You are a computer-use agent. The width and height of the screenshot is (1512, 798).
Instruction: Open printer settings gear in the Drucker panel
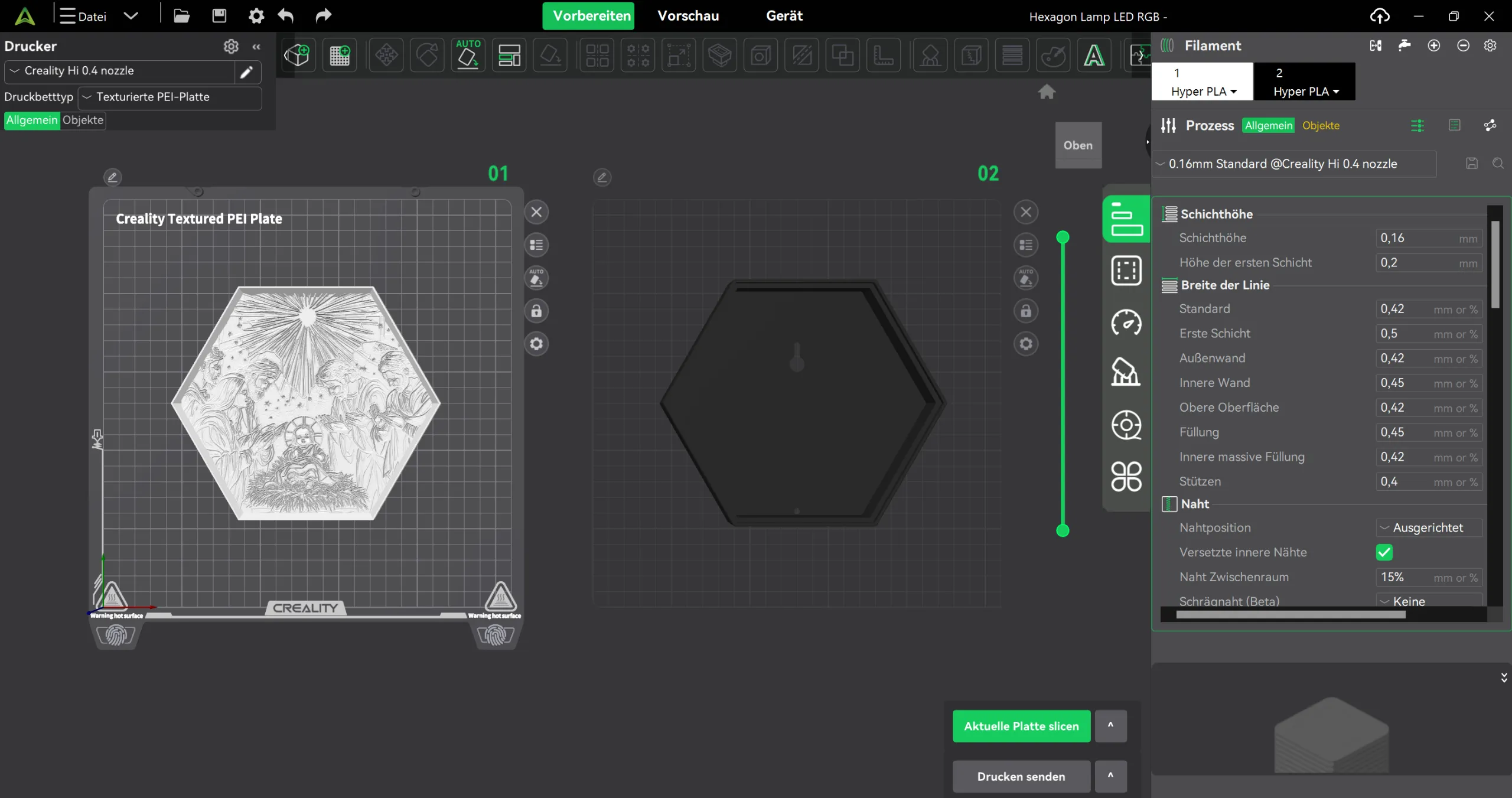230,47
